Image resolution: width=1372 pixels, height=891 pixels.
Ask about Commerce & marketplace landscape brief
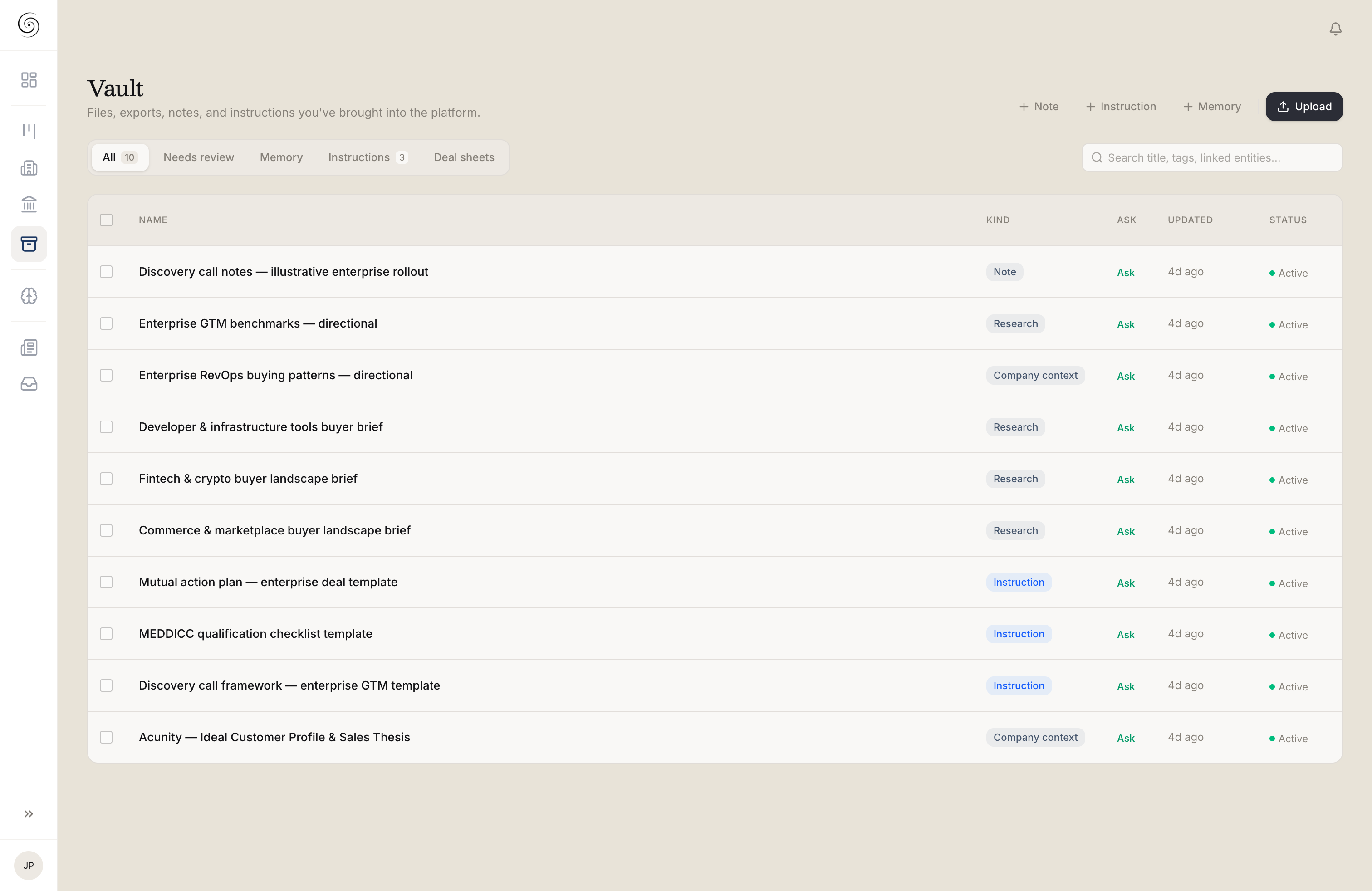tap(1125, 531)
